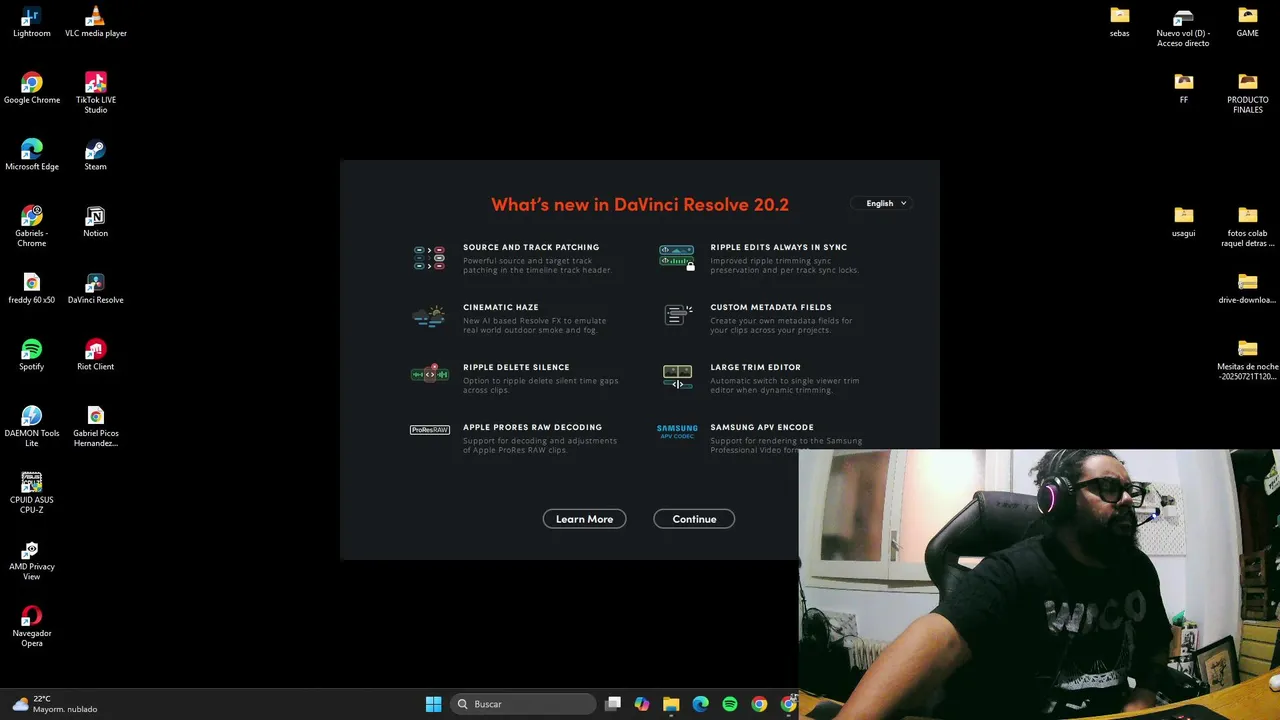Select the Spotify desktop icon
Image resolution: width=1280 pixels, height=720 pixels.
32,355
